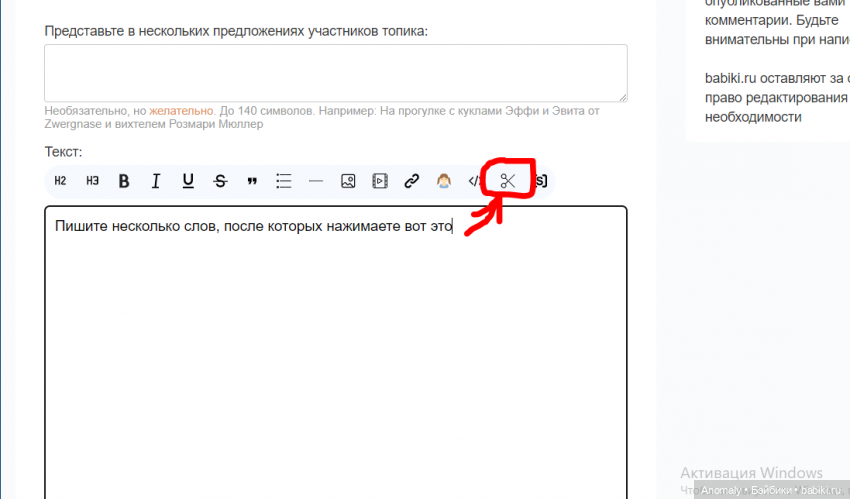Insert a blockquote
Screen dimensions: 850x499
(252, 181)
